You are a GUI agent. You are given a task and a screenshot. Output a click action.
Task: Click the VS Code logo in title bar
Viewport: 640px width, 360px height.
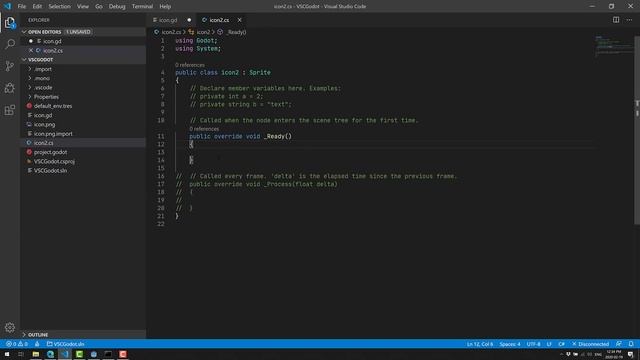7,6
